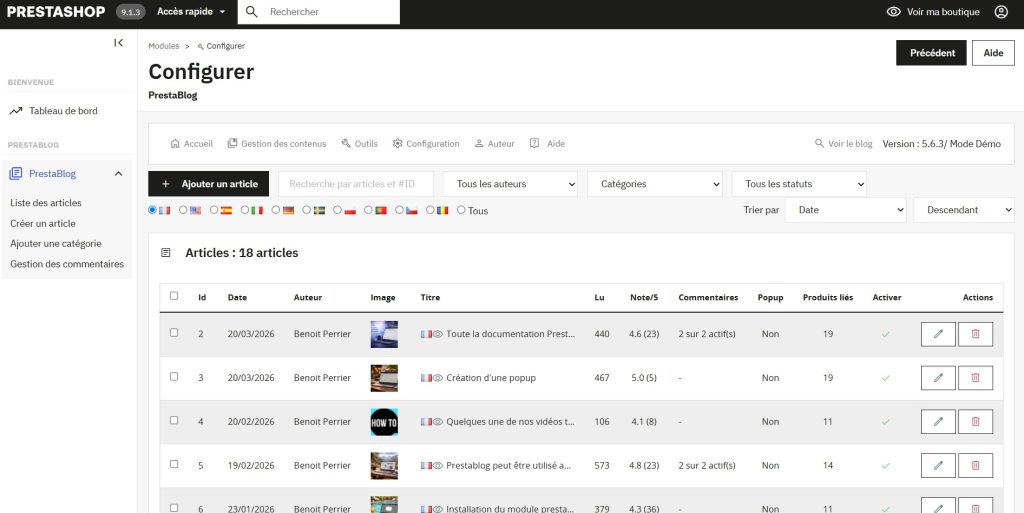Open the Voir le blog link

coord(843,144)
